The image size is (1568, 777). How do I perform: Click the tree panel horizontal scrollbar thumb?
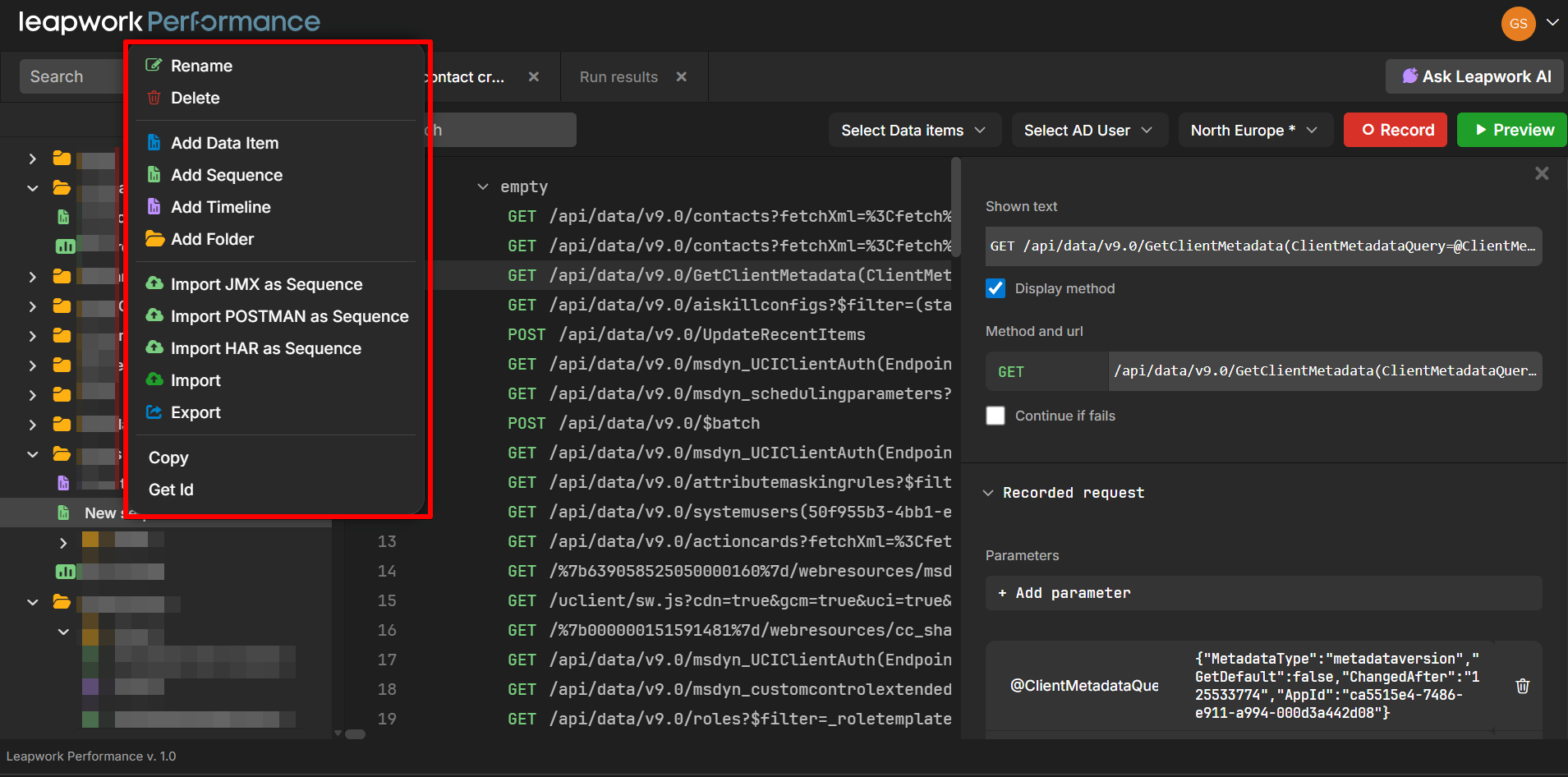tap(355, 733)
